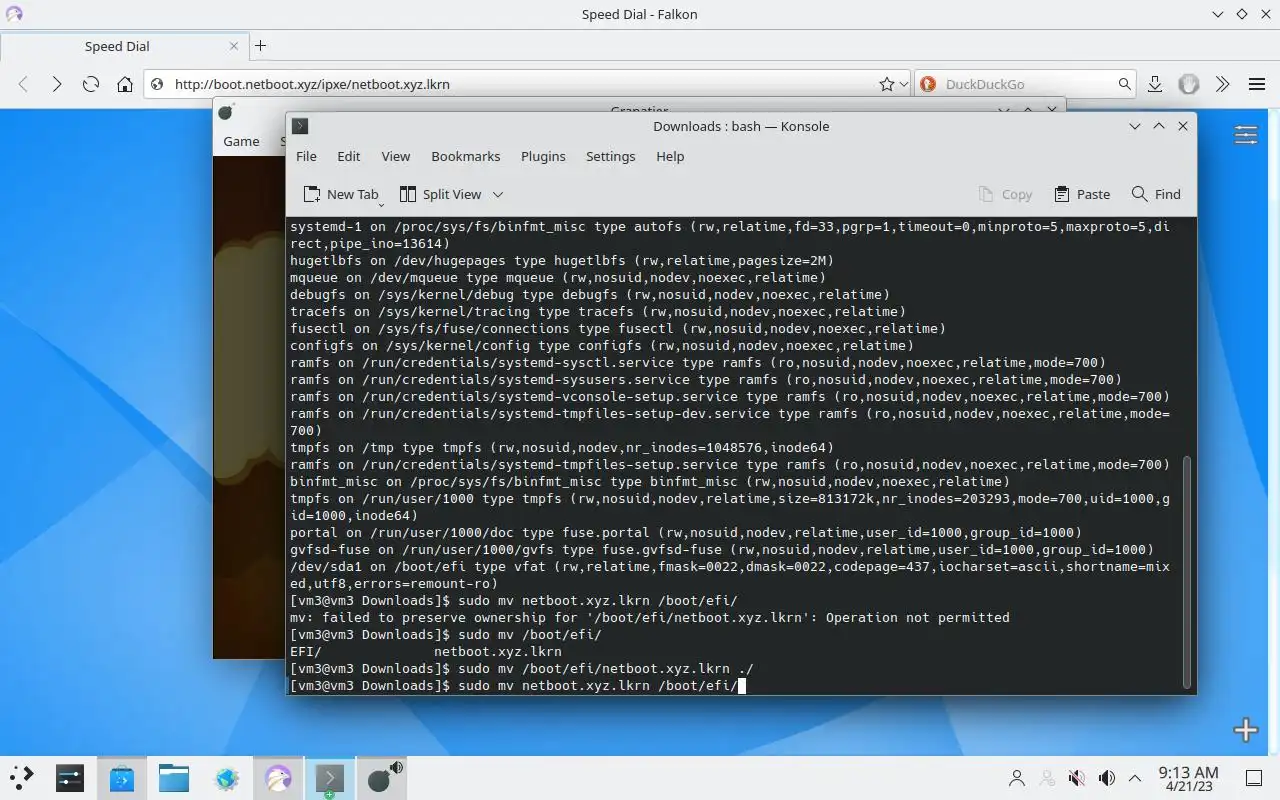Click the Paste button in Konsole
This screenshot has width=1280, height=800.
coord(1083,194)
